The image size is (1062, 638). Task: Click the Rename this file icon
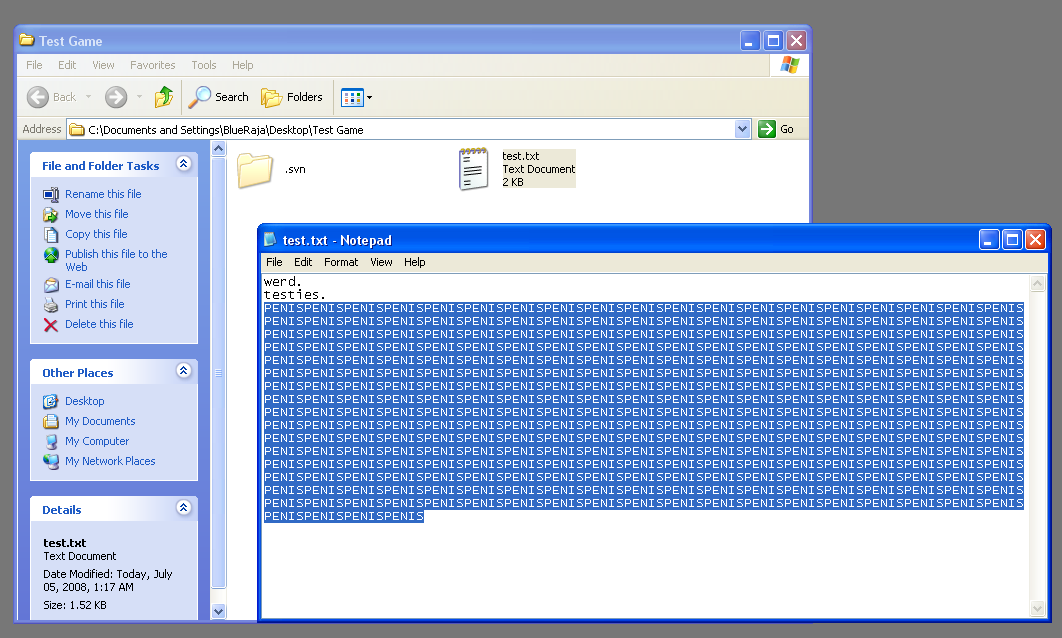point(51,194)
